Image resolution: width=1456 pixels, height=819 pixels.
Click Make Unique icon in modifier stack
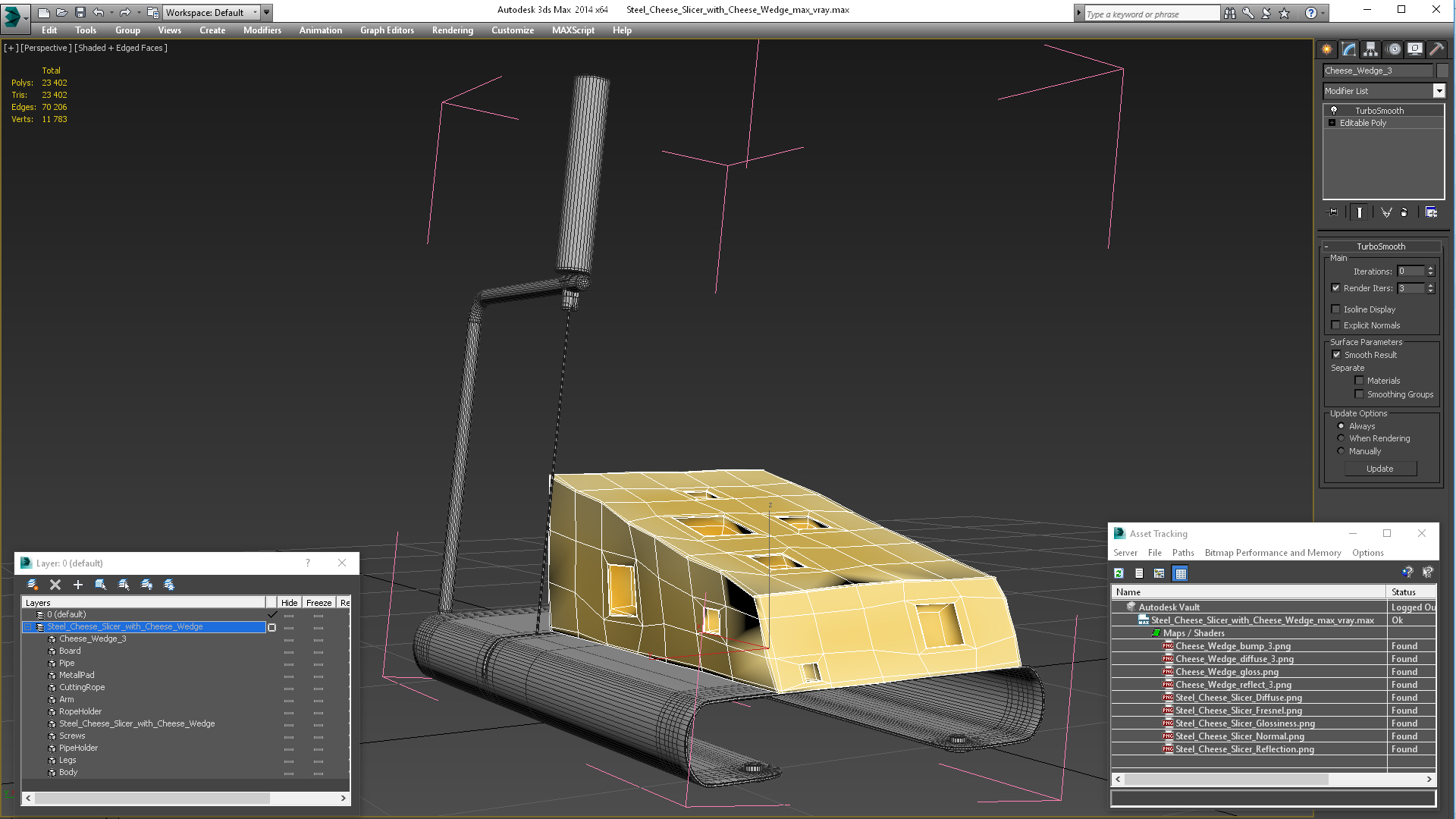[x=1386, y=212]
